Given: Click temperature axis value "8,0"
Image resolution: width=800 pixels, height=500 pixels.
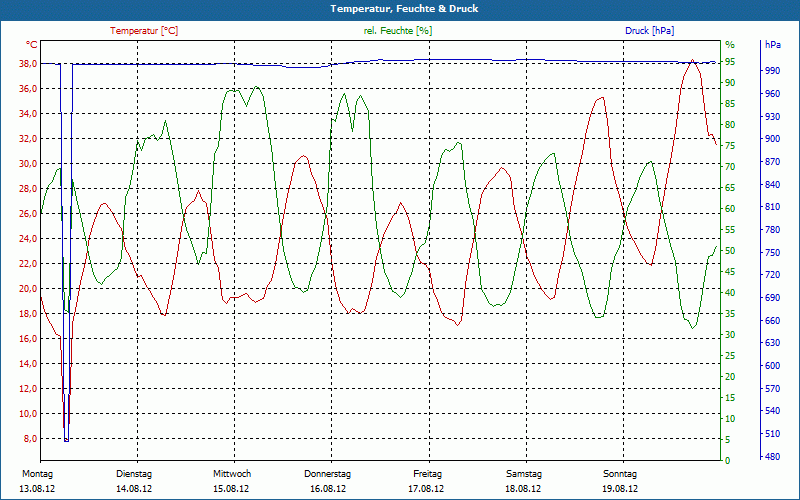Looking at the screenshot, I should tap(30, 439).
